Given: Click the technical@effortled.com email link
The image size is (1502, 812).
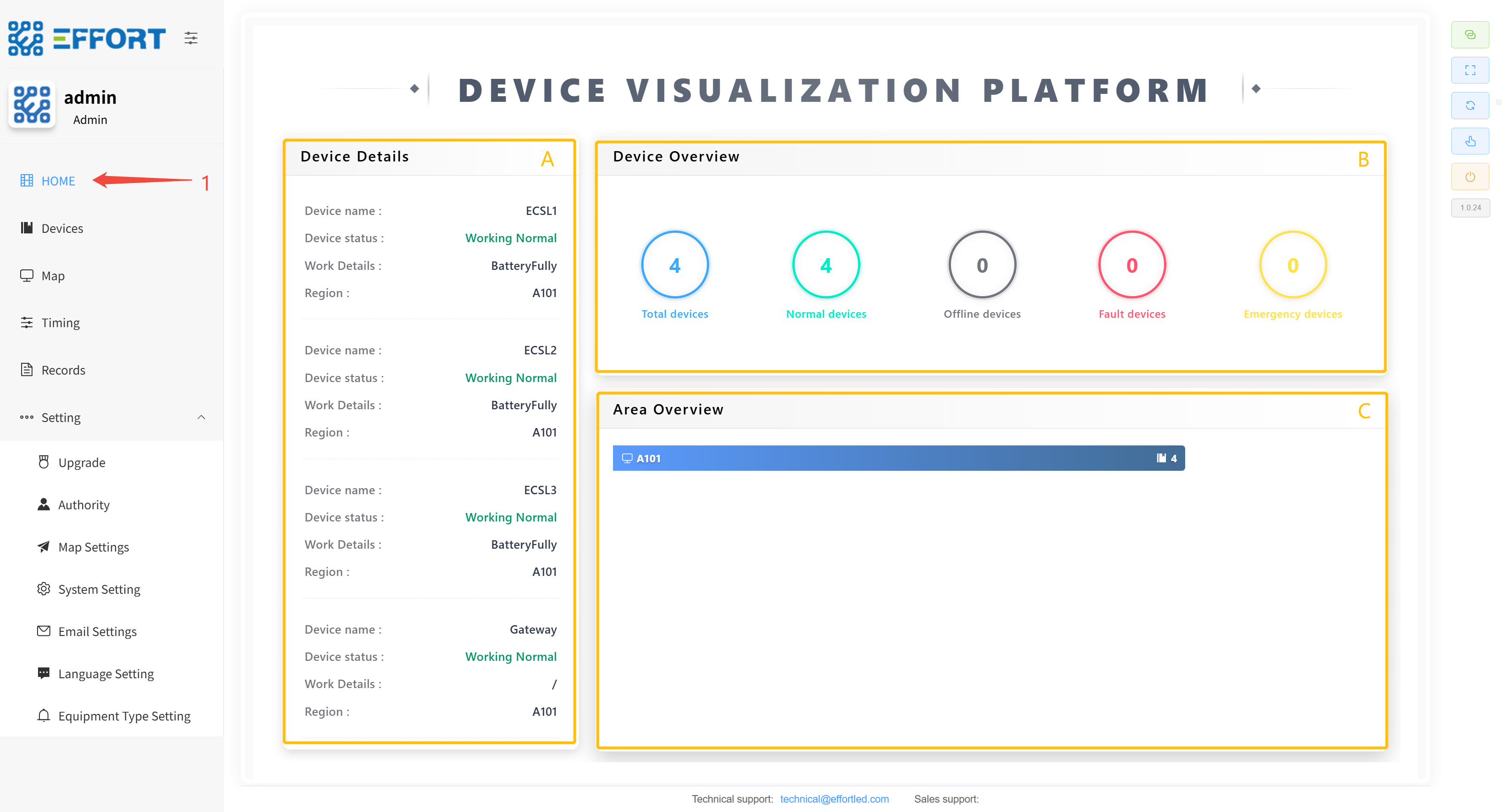Looking at the screenshot, I should [834, 798].
